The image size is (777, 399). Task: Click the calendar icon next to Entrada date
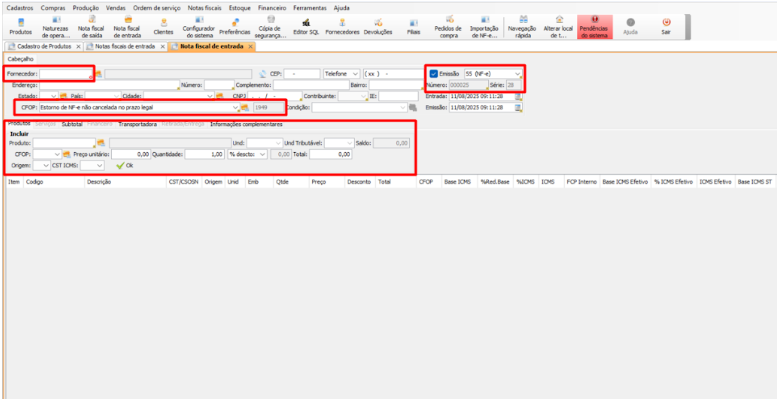point(518,96)
